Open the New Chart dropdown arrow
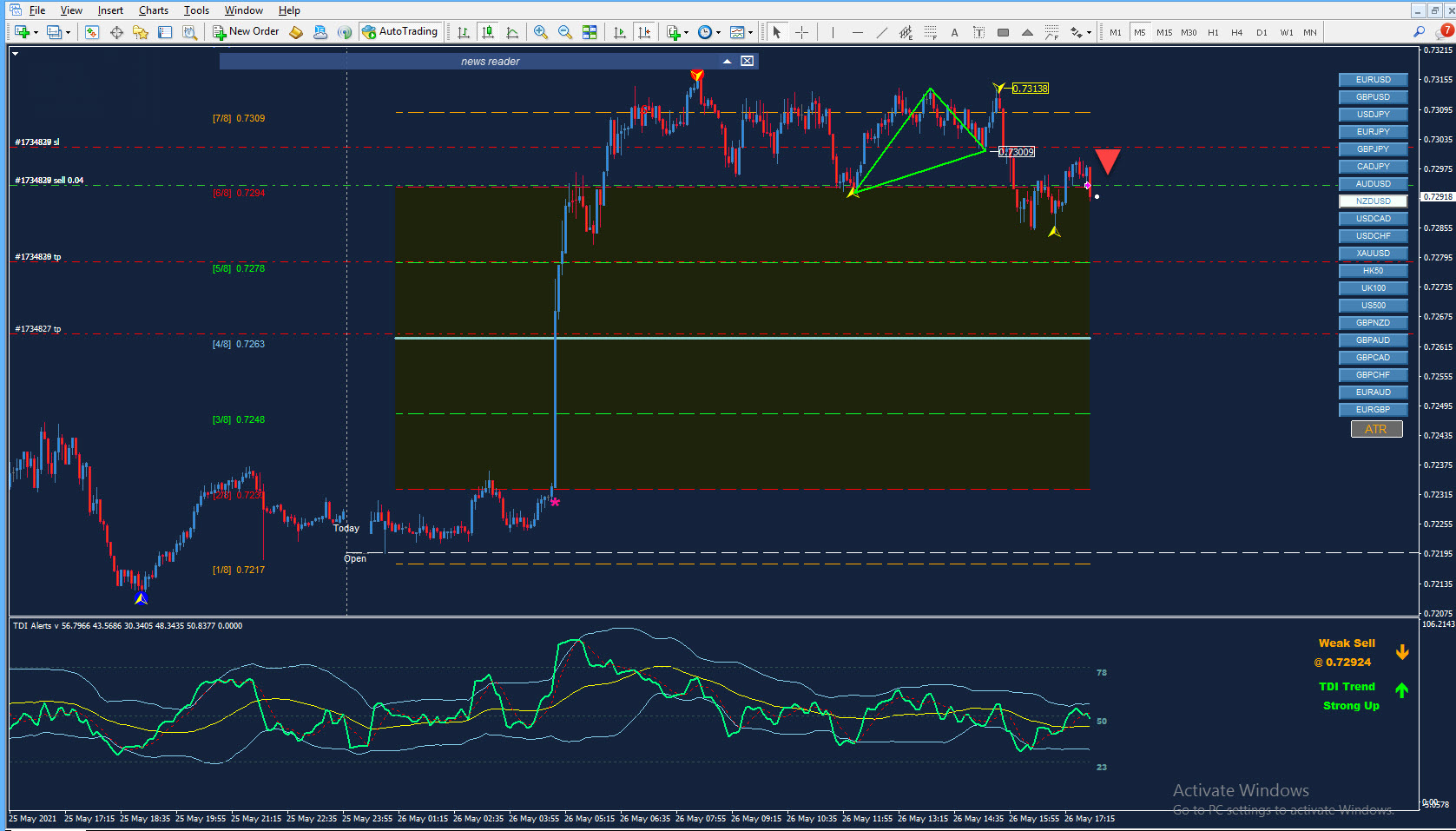This screenshot has width=1456, height=831. point(36,33)
